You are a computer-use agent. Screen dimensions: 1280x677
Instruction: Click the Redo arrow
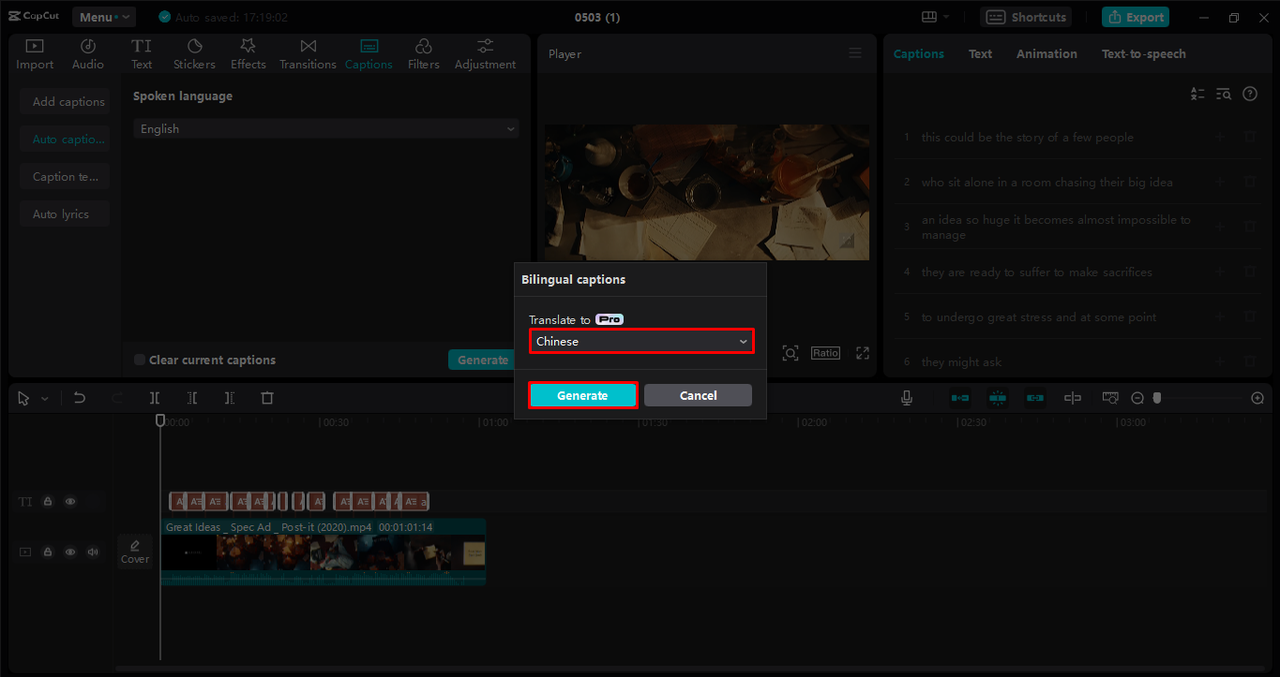coord(118,398)
